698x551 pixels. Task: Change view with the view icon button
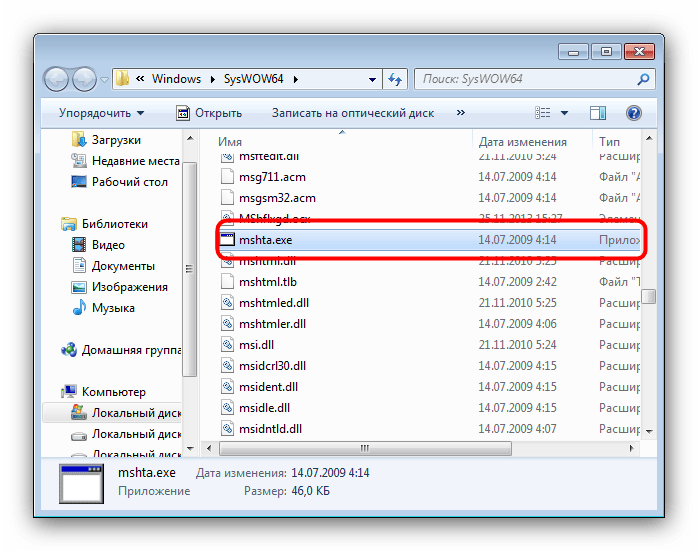[543, 113]
